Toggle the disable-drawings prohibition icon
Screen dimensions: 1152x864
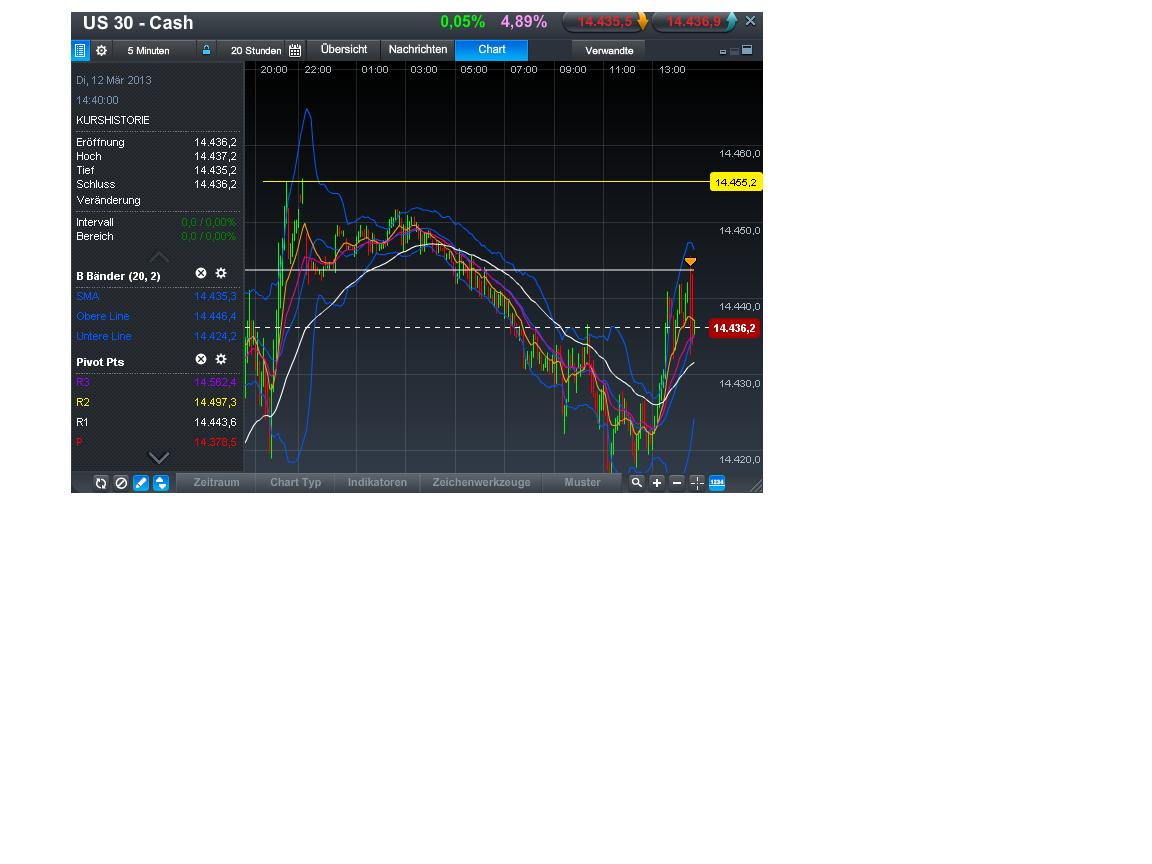point(121,483)
